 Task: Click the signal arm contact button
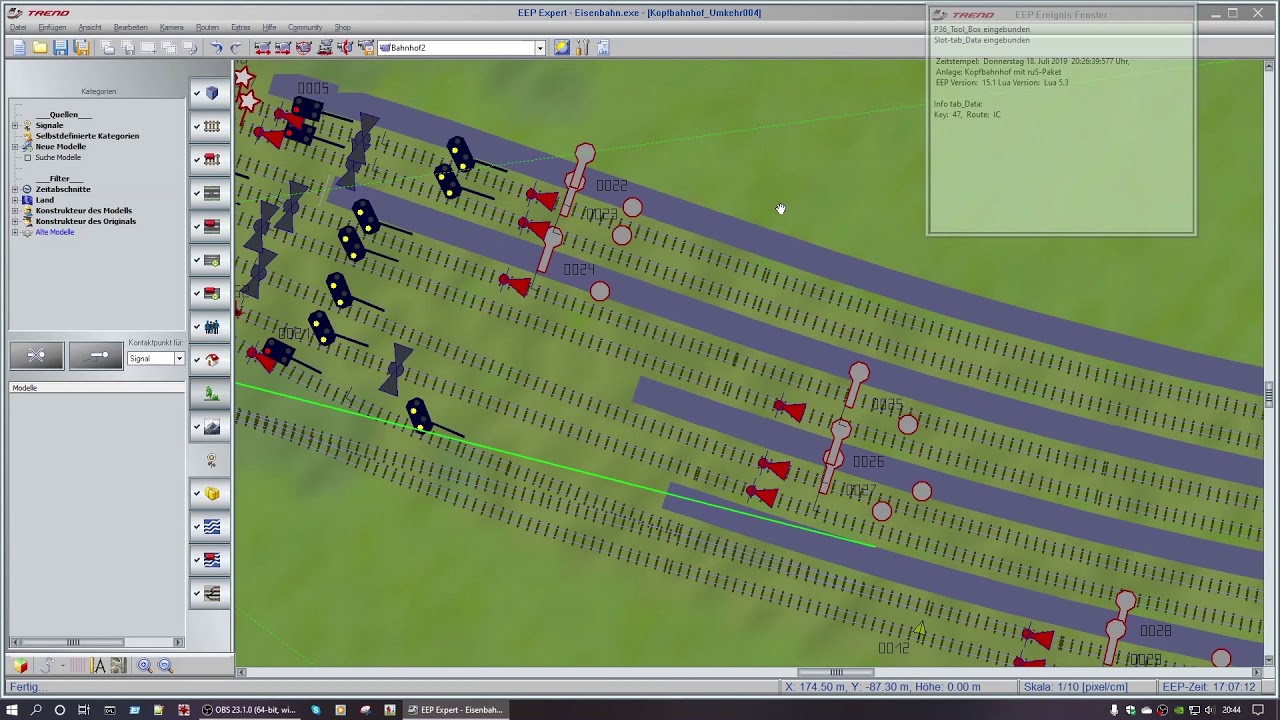pyautogui.click(x=96, y=355)
